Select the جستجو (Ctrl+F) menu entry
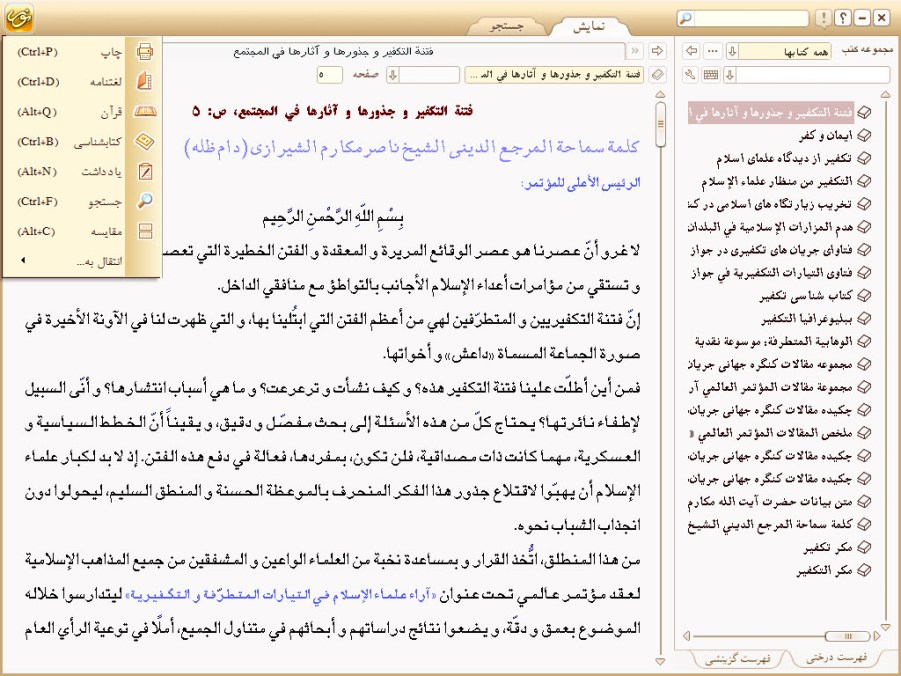 pyautogui.click(x=70, y=202)
